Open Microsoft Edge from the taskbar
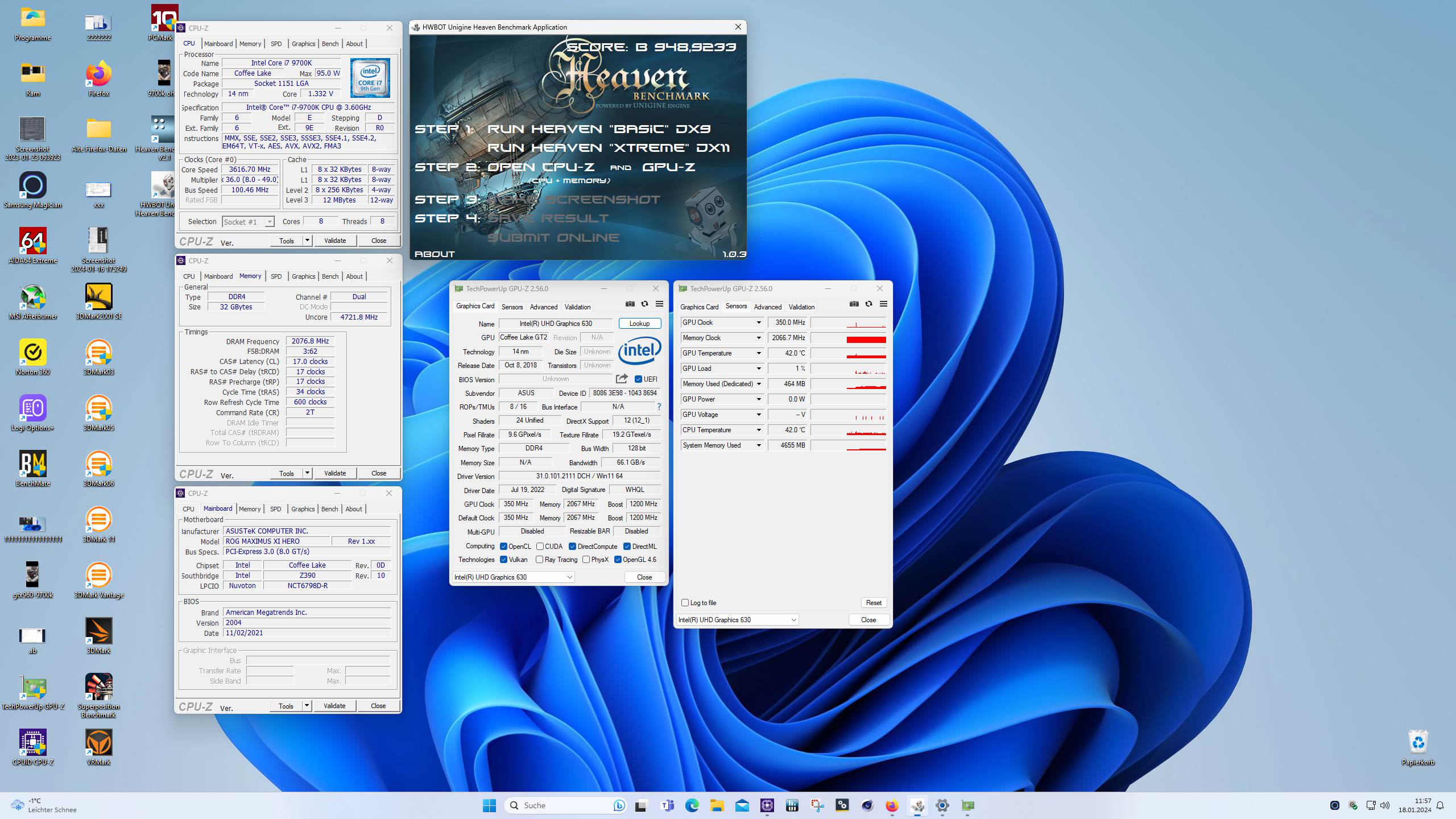Screen dimensions: 1456x819 (x=692, y=805)
